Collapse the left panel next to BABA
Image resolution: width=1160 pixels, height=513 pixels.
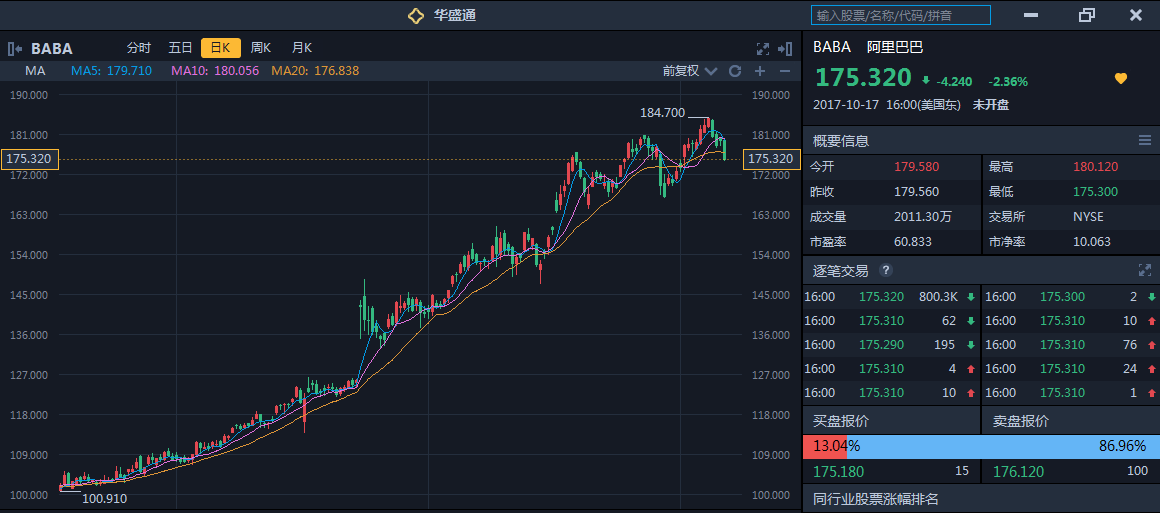coord(15,48)
